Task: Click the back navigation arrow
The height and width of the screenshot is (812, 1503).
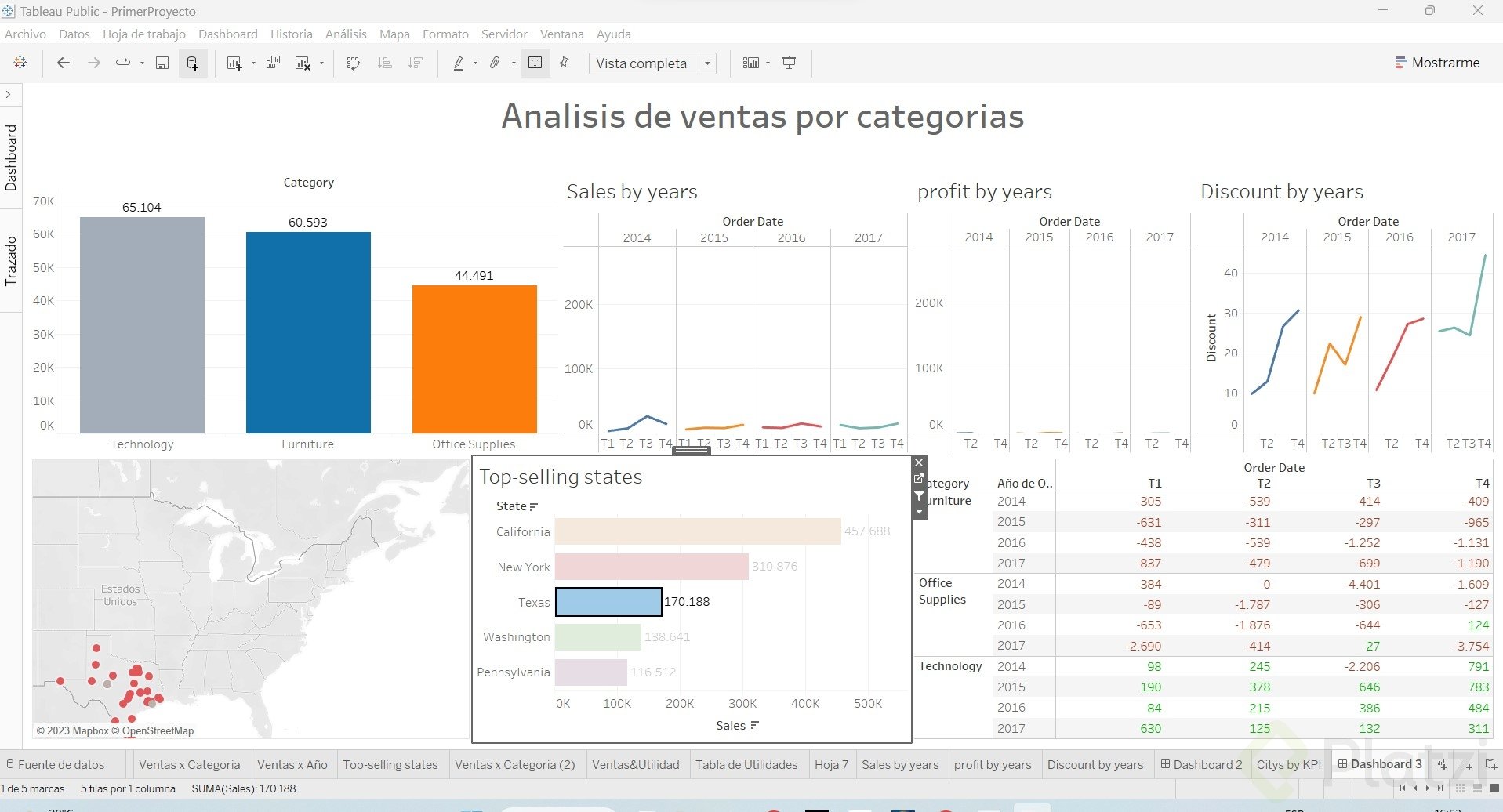Action: 64,63
